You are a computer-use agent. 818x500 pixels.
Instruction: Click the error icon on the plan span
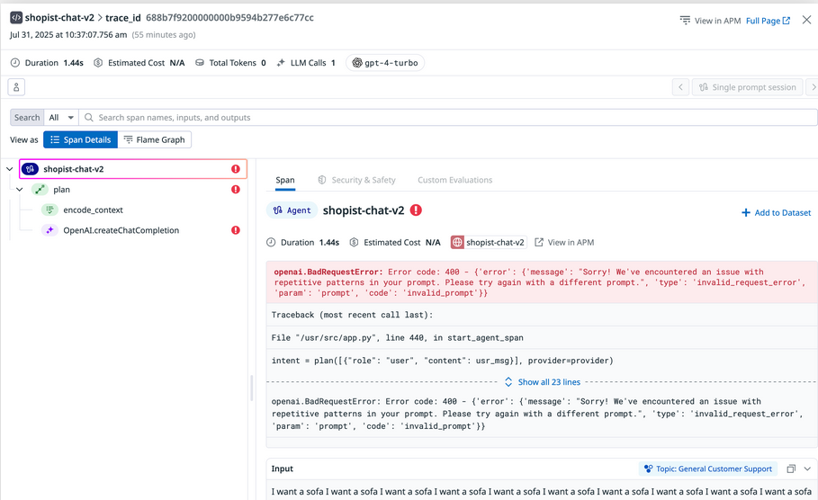236,189
